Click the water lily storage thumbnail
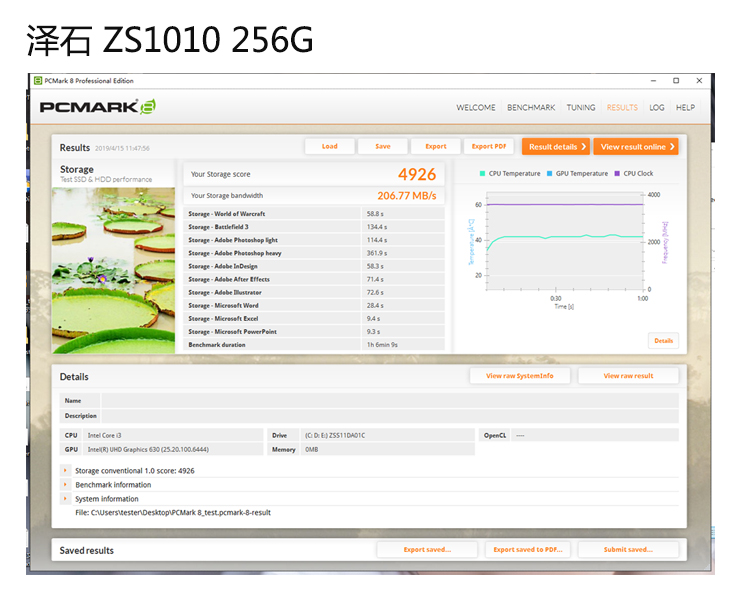 point(113,270)
